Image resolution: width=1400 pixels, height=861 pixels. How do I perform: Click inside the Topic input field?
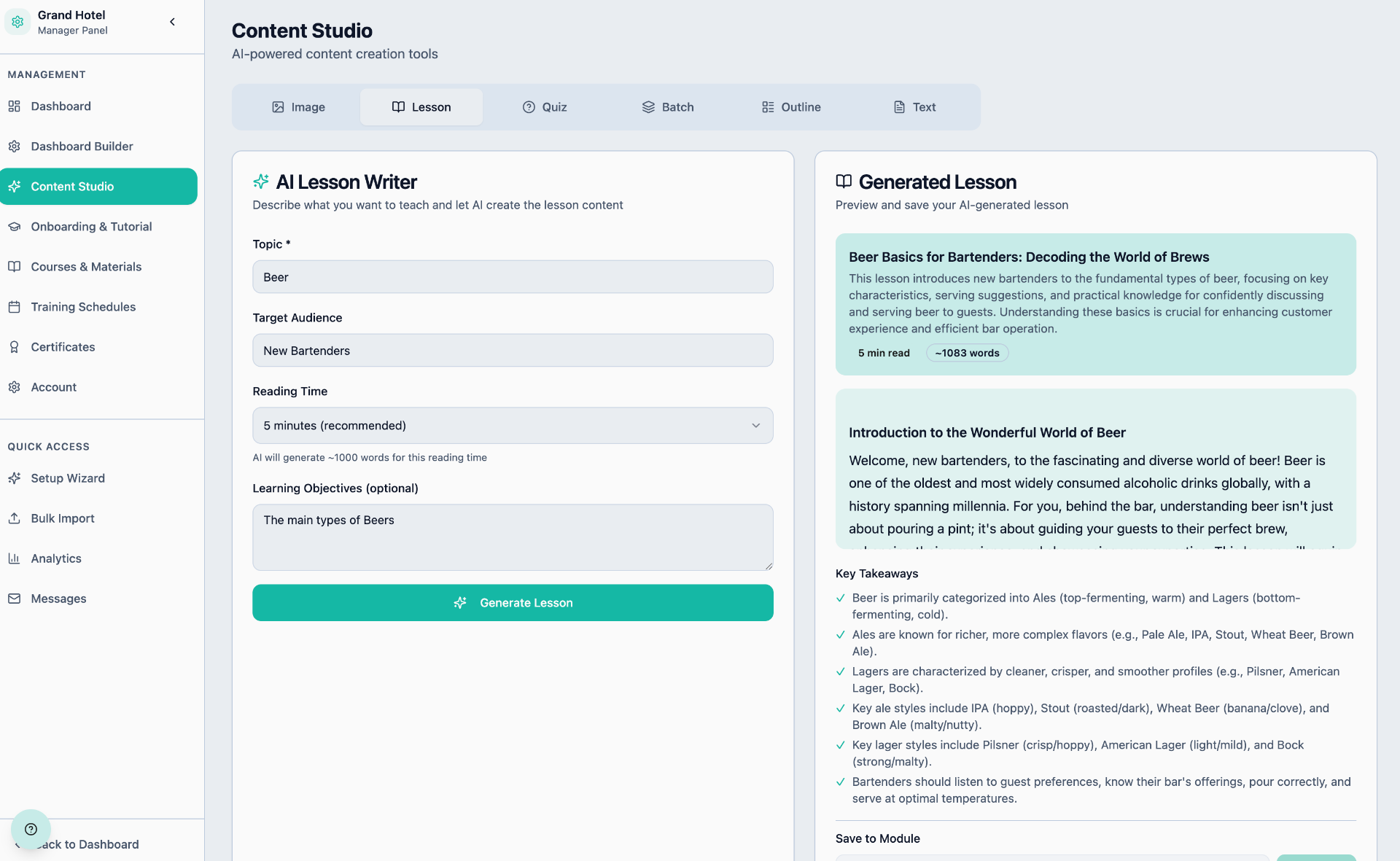point(512,277)
